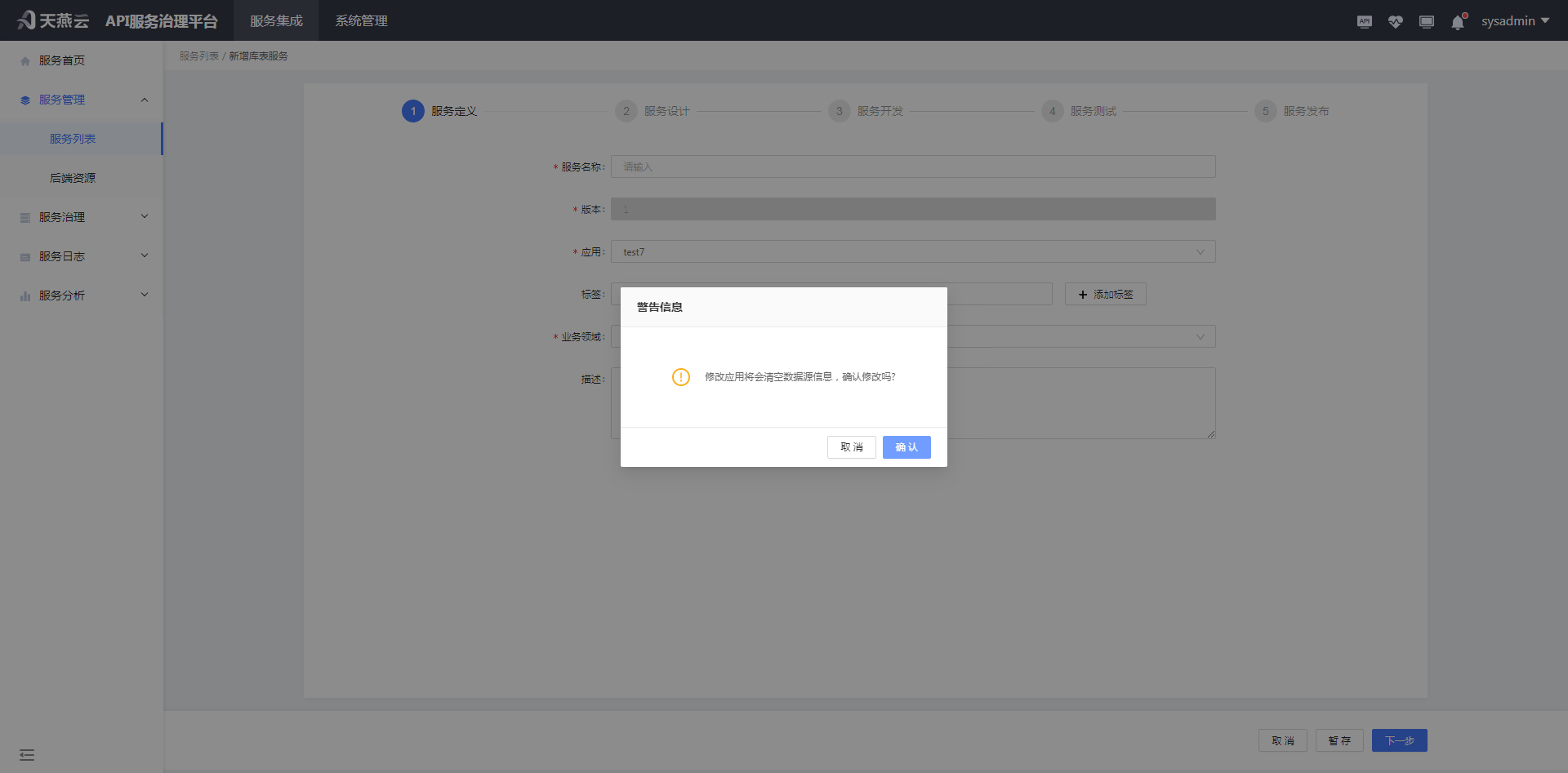Open the 后端资源 sidebar entry

pos(74,177)
